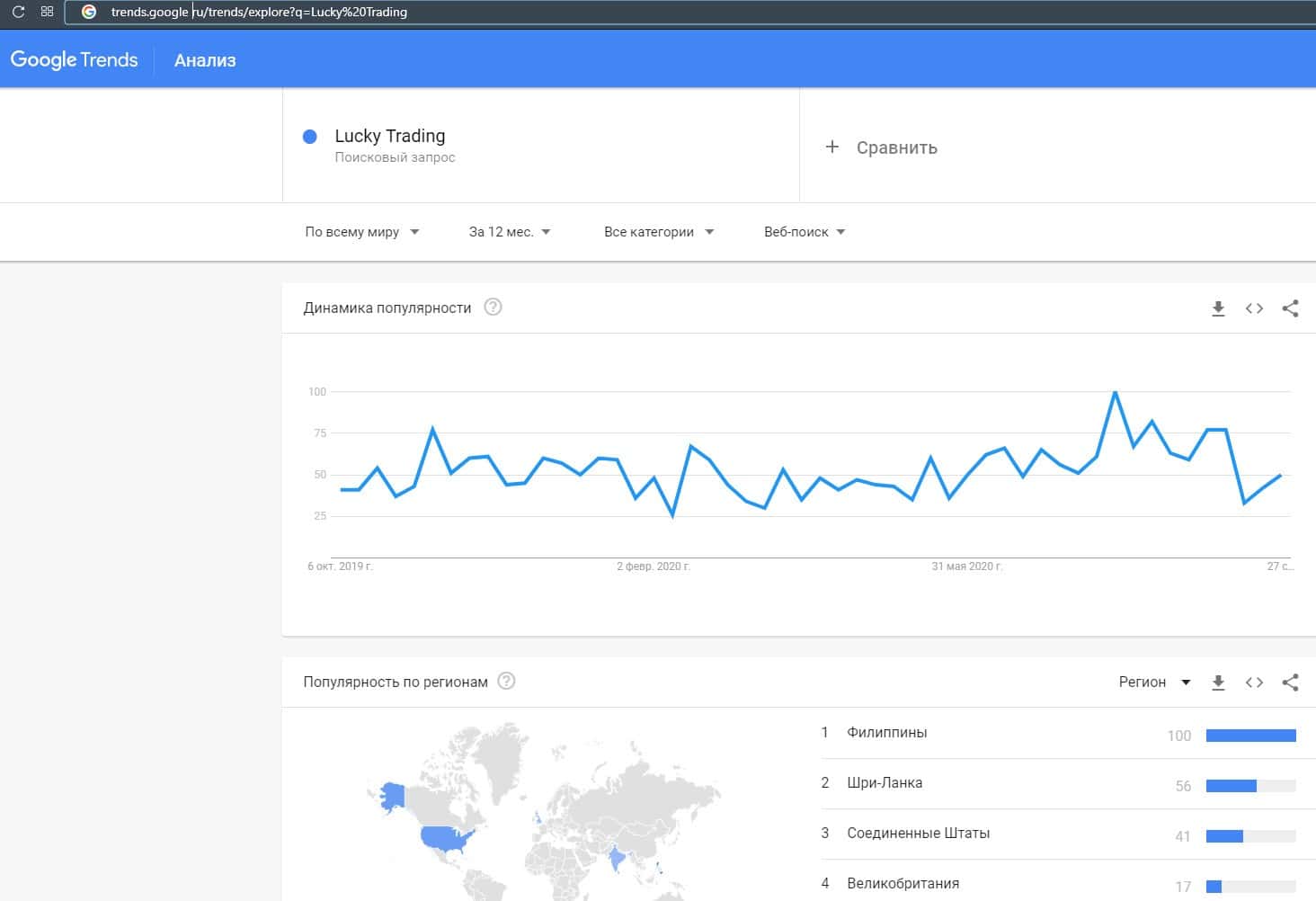Image resolution: width=1316 pixels, height=901 pixels.
Task: Share the popularity dynamics chart
Action: pos(1290,308)
